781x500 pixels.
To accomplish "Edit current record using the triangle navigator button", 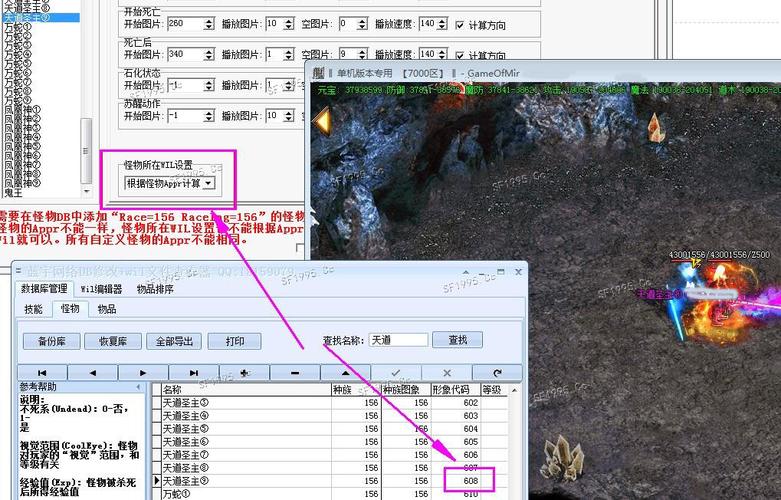I will (x=346, y=373).
